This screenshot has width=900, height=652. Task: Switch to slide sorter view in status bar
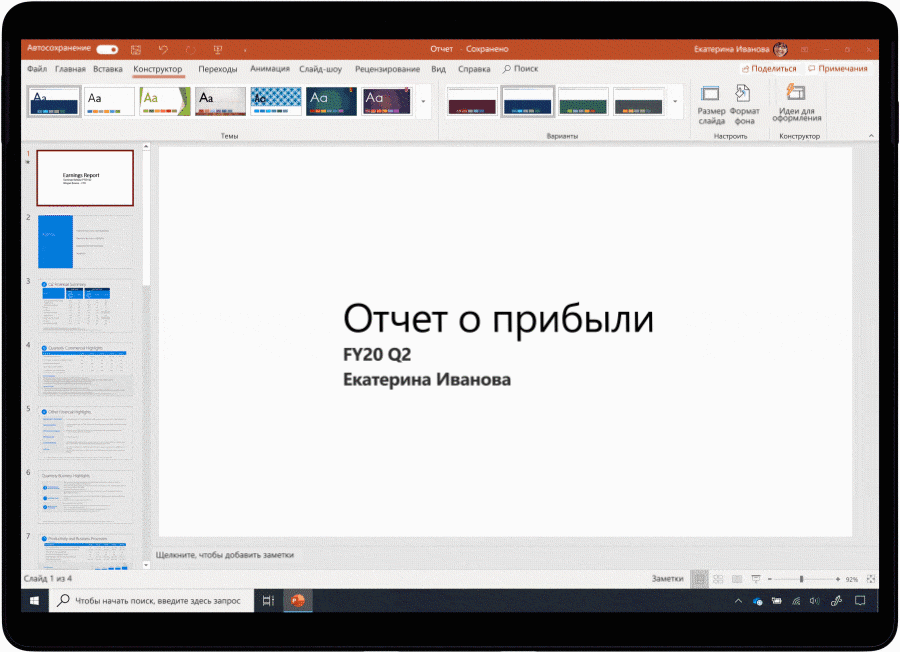(718, 579)
